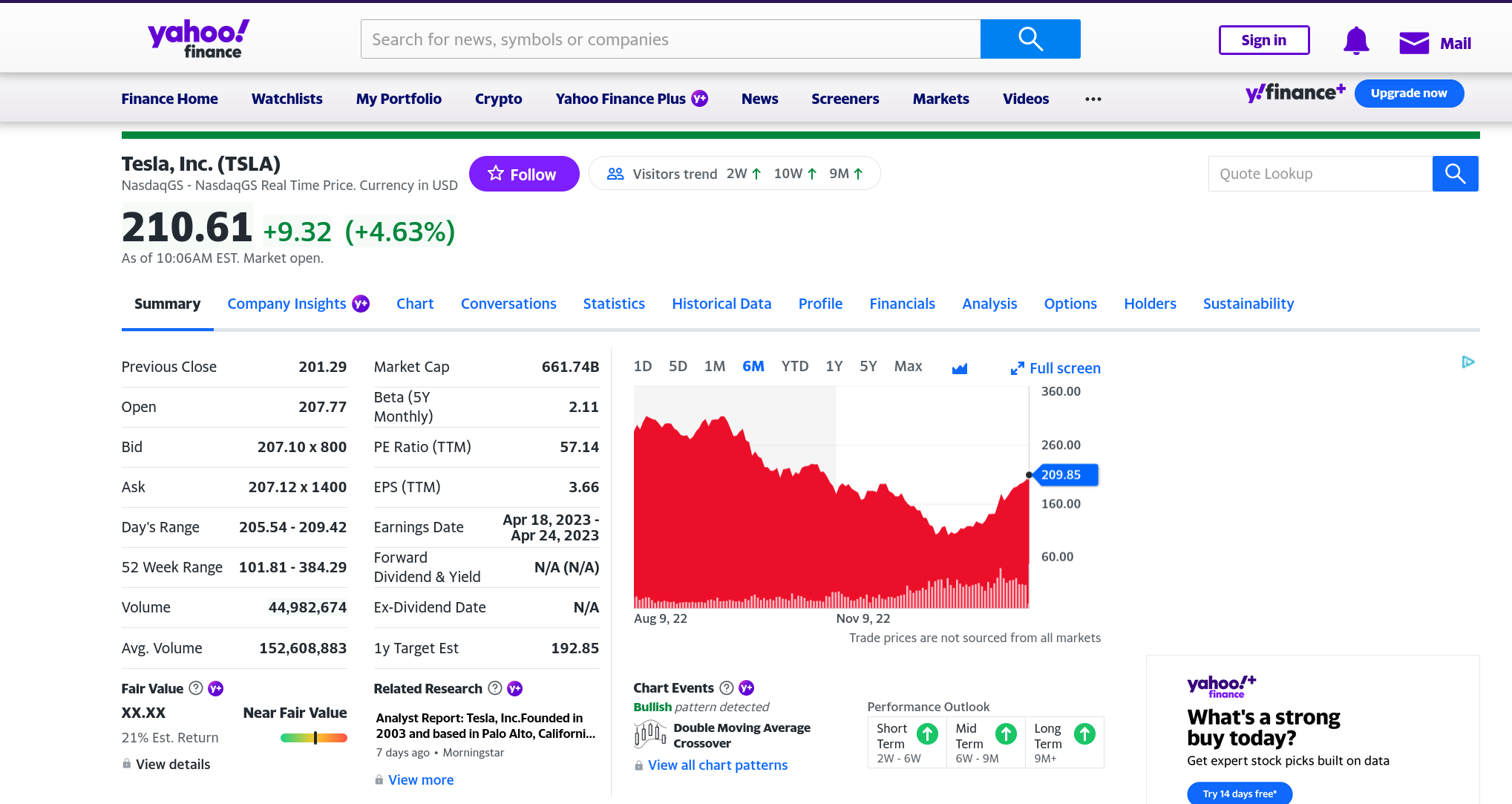The image size is (1512, 804).
Task: Open My Portfolio
Action: 399,99
